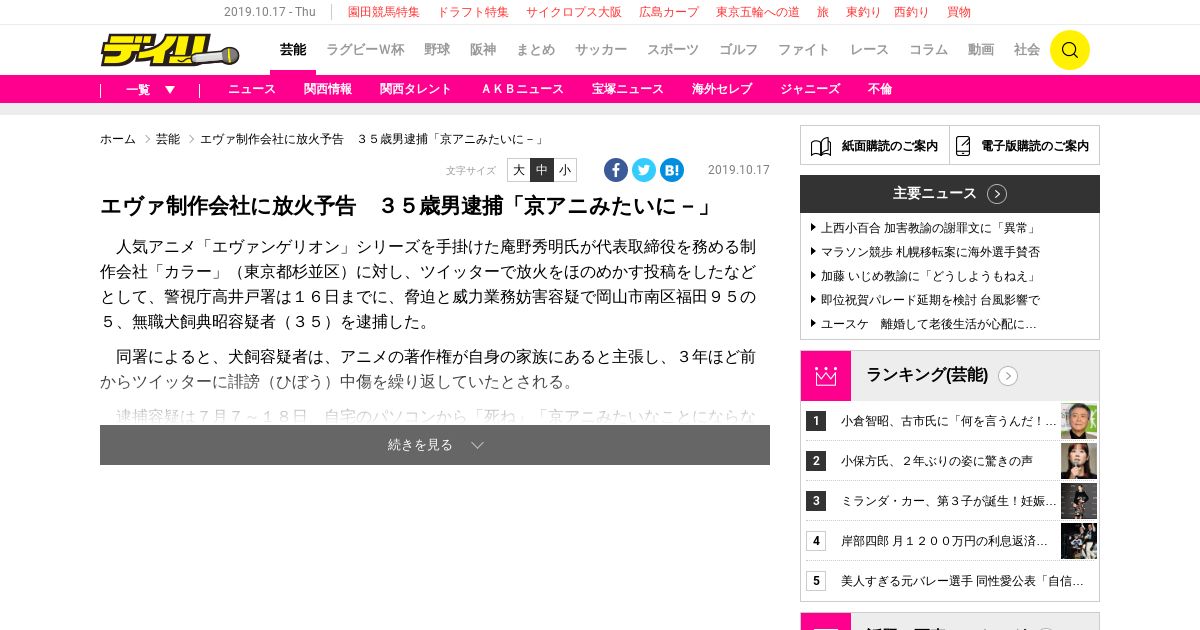The width and height of the screenshot is (1200, 630).
Task: Share article on Facebook
Action: [616, 170]
